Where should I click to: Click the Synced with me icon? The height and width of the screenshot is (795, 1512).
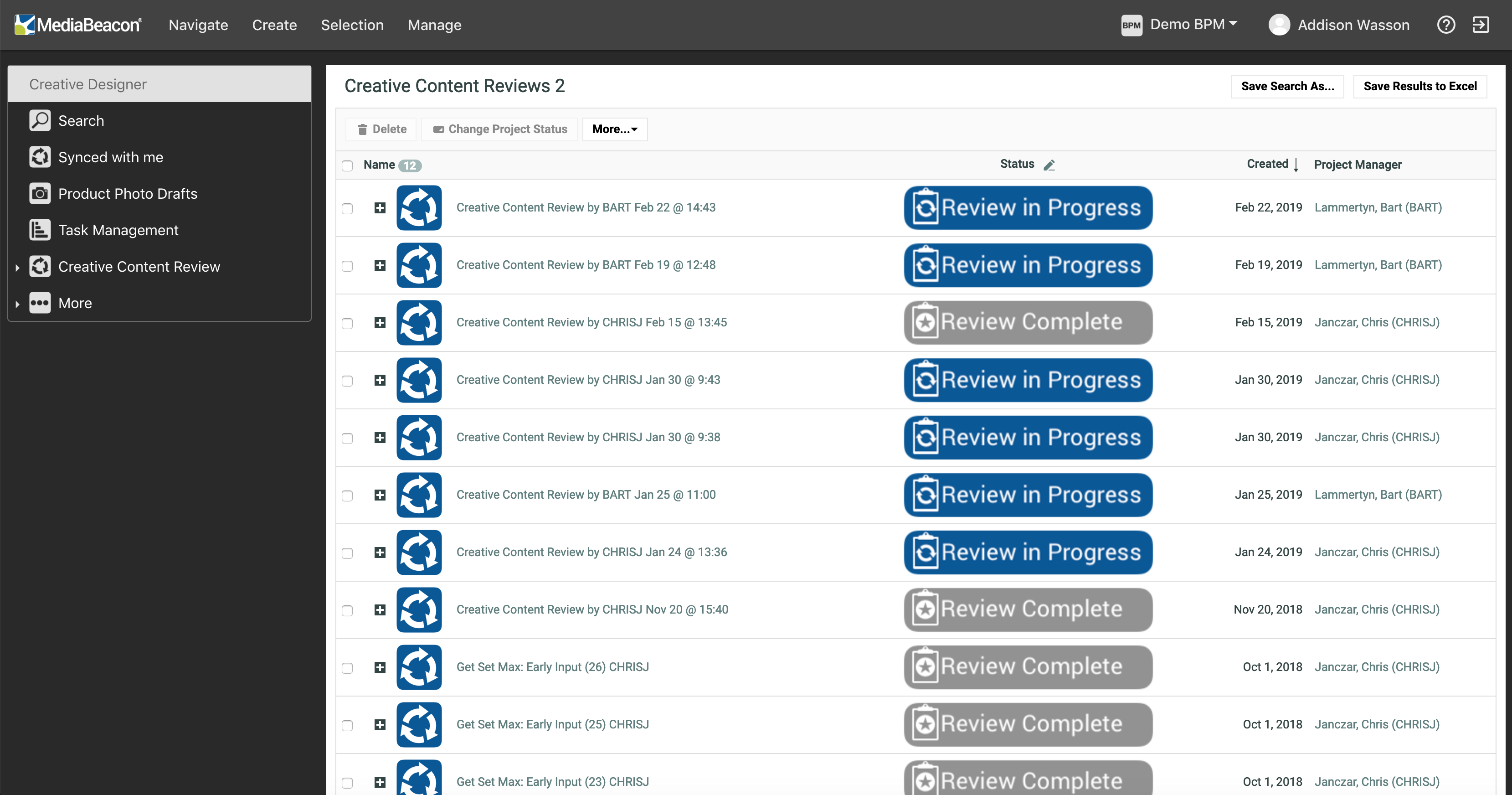tap(39, 156)
